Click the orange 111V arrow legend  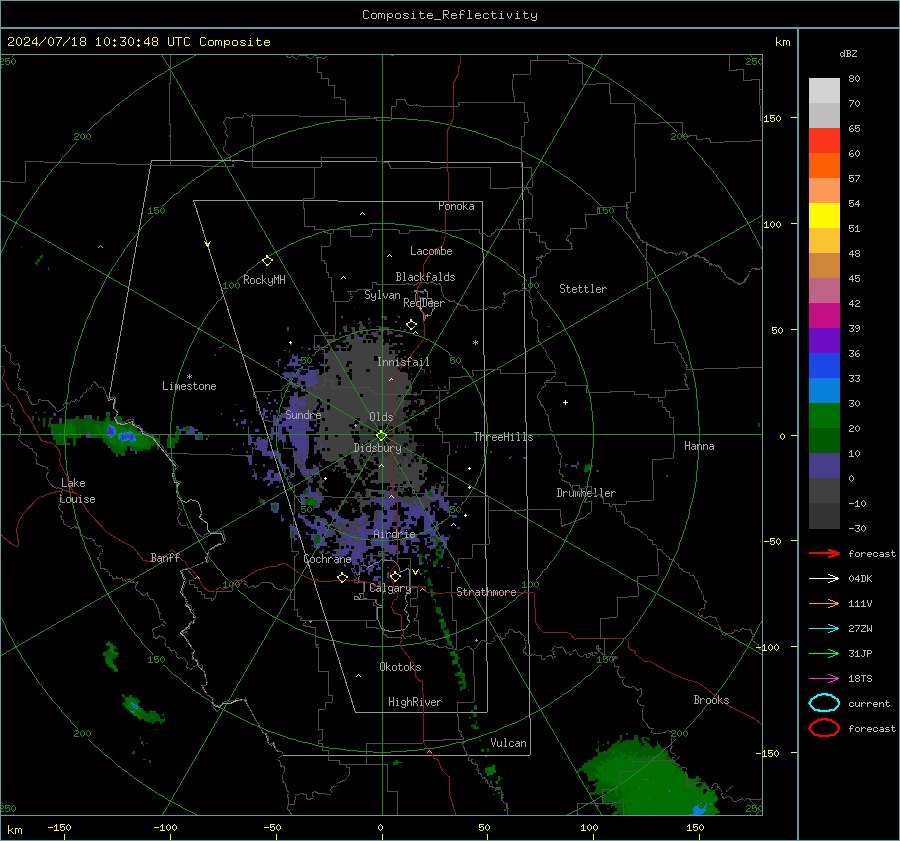pyautogui.click(x=824, y=603)
